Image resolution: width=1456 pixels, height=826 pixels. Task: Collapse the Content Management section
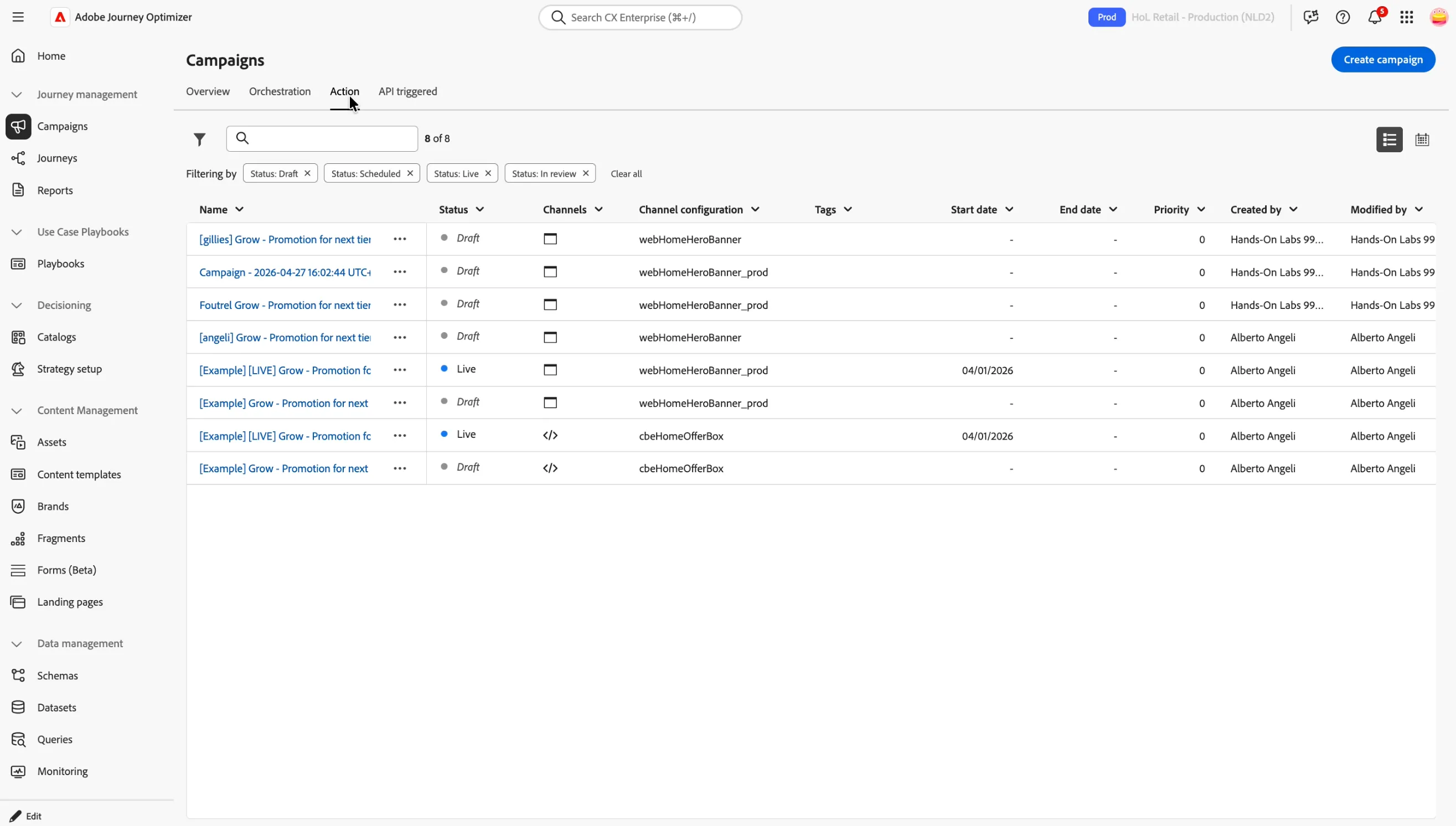pyautogui.click(x=17, y=411)
